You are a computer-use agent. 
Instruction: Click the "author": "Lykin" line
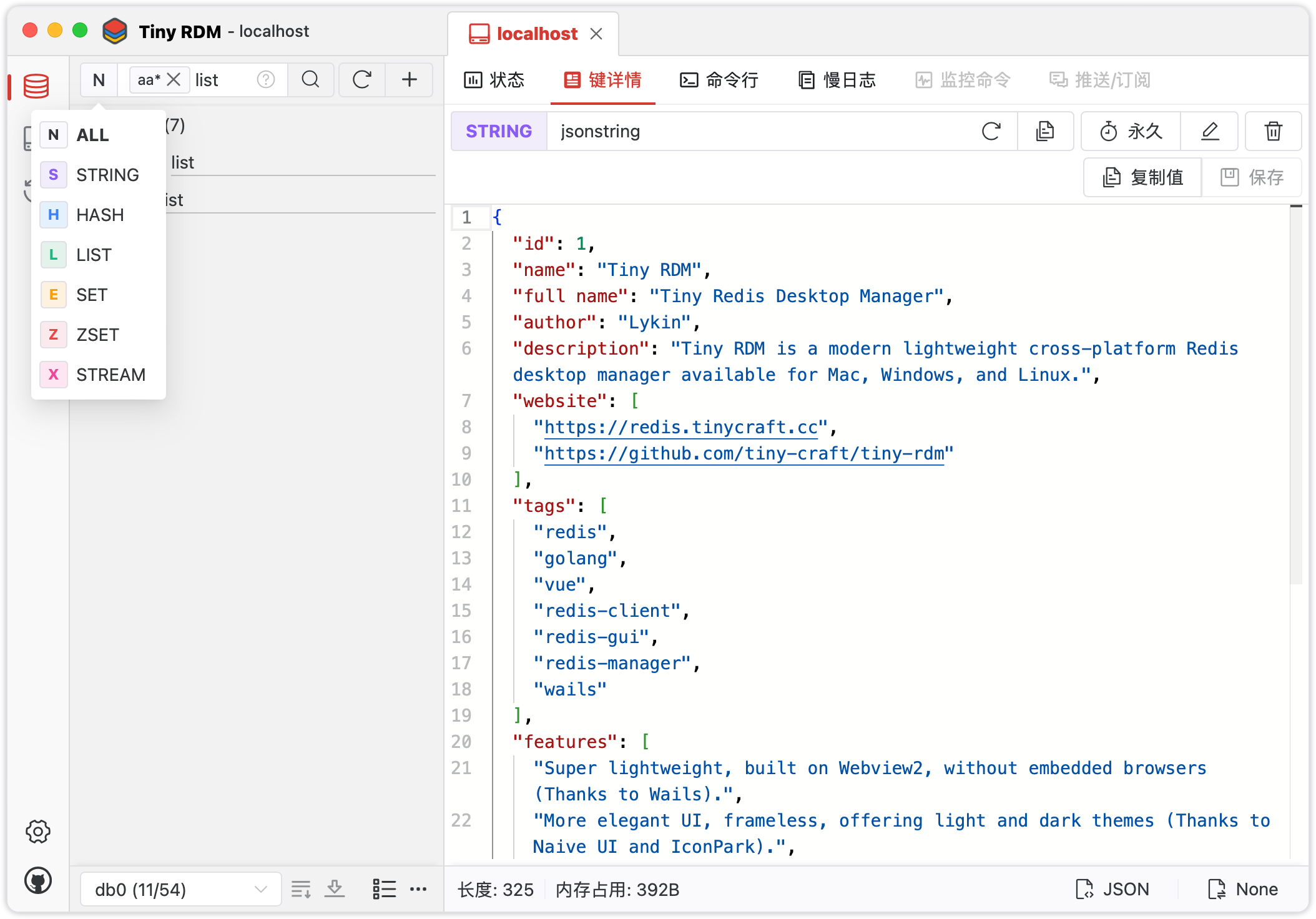click(606, 322)
